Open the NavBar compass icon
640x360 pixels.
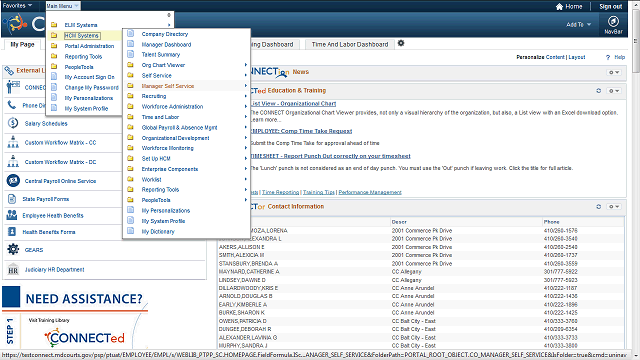click(x=613, y=21)
